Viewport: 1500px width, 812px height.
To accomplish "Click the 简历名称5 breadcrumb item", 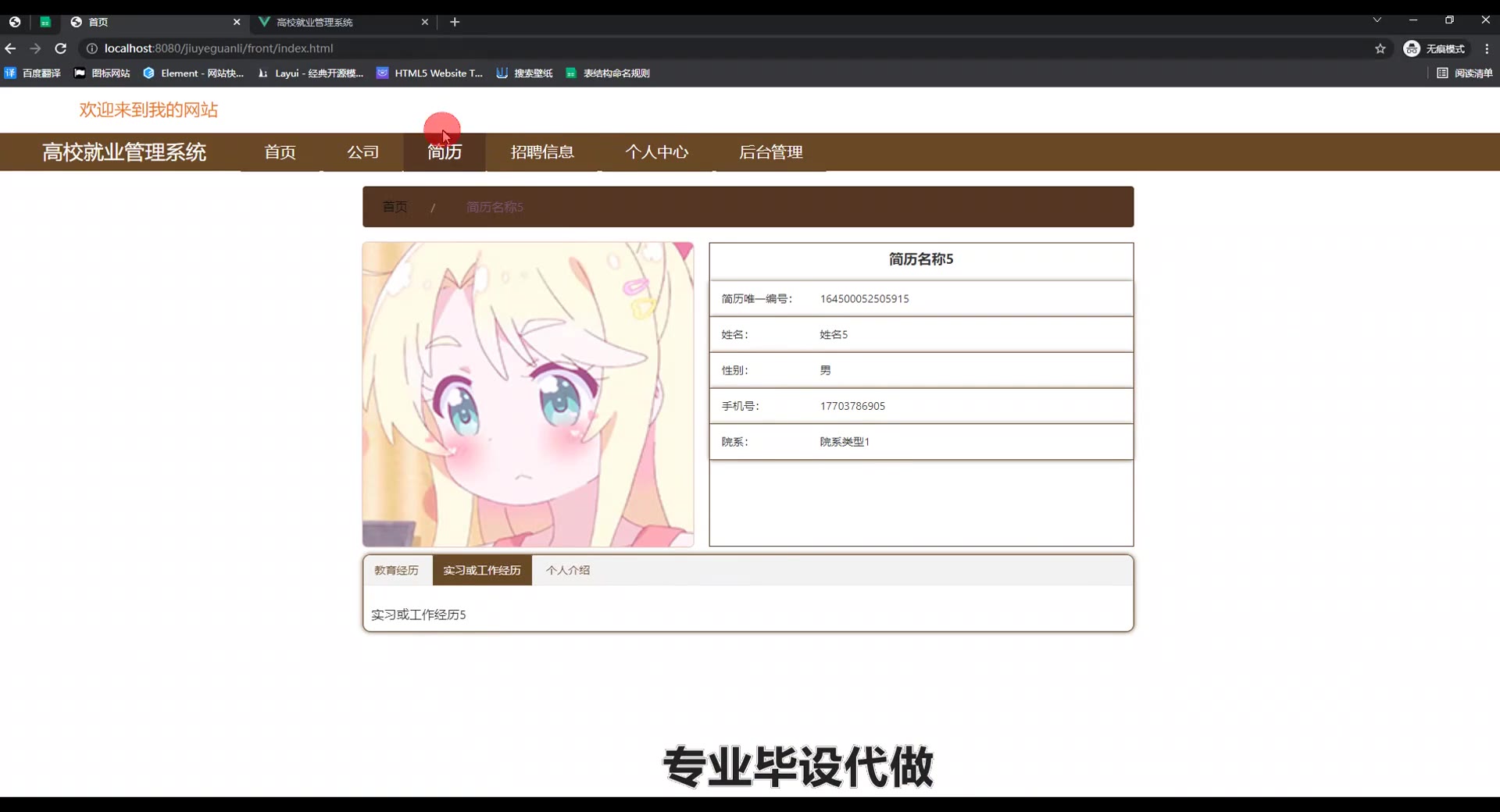I will (495, 207).
